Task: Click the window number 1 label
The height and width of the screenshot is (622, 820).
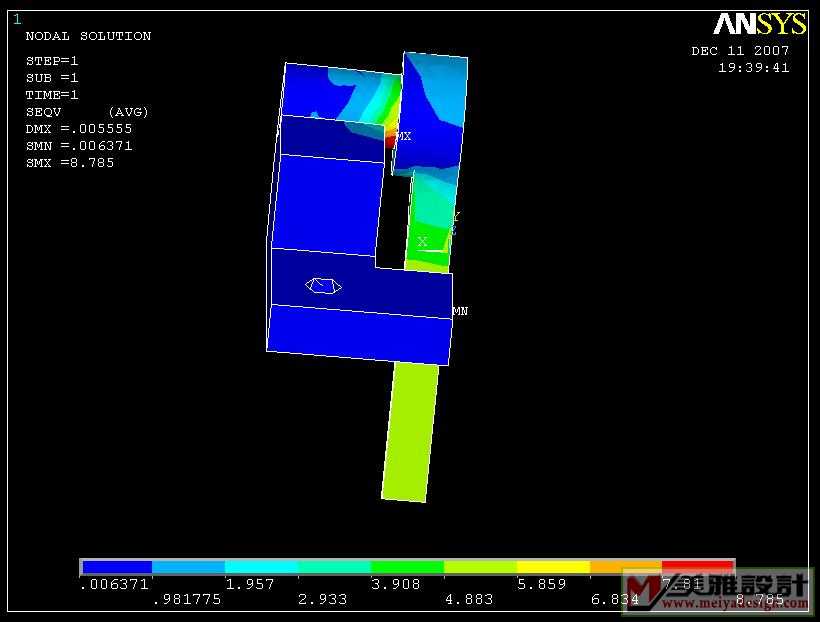Action: pos(17,18)
